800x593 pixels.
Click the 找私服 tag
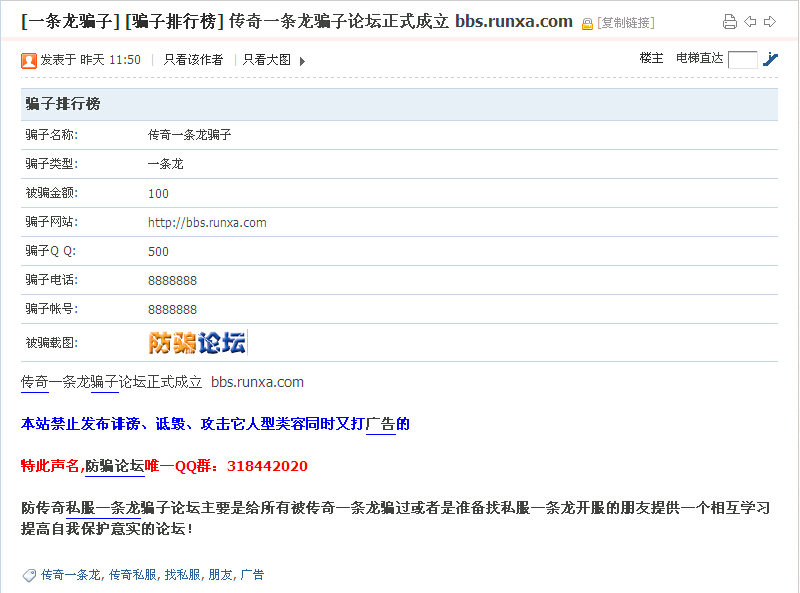[x=182, y=575]
